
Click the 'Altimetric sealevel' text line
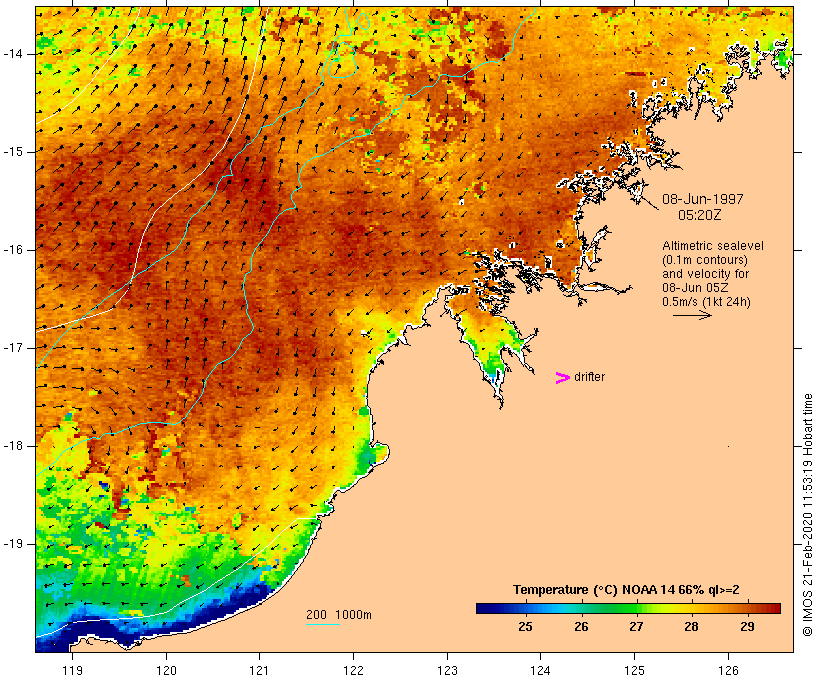[x=713, y=246]
